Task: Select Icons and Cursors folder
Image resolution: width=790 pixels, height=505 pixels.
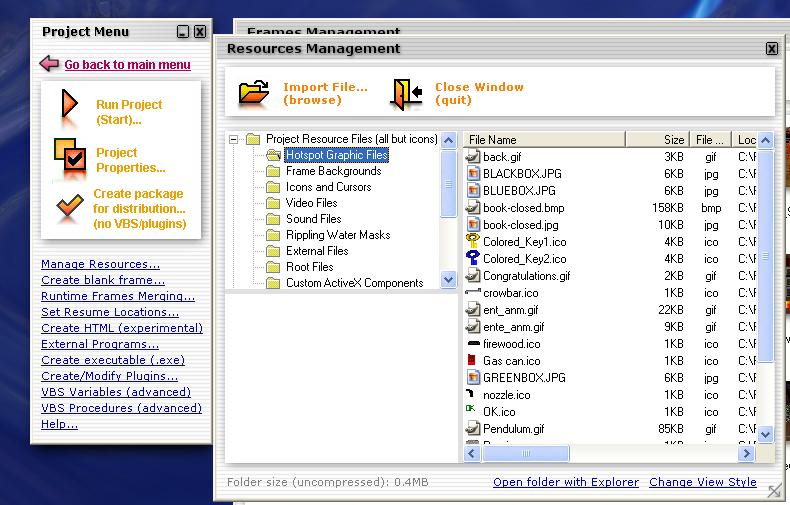Action: (328, 187)
